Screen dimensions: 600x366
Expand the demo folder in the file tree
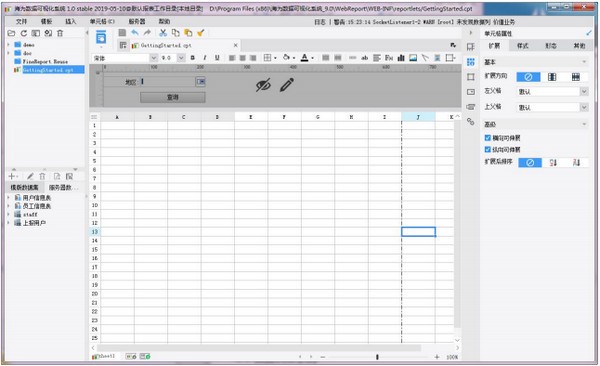pyautogui.click(x=9, y=45)
